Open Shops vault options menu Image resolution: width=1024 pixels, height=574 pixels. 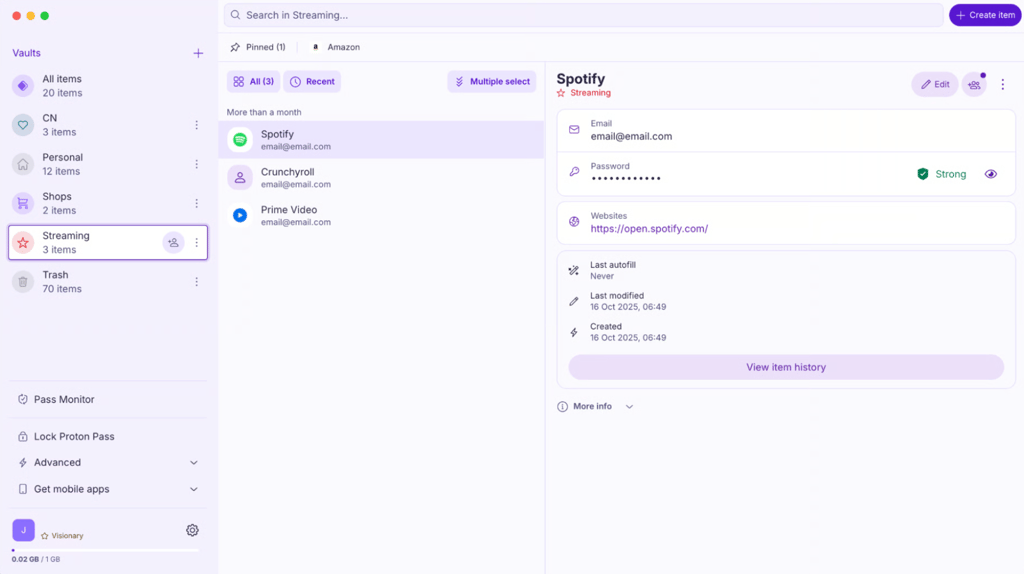click(197, 203)
